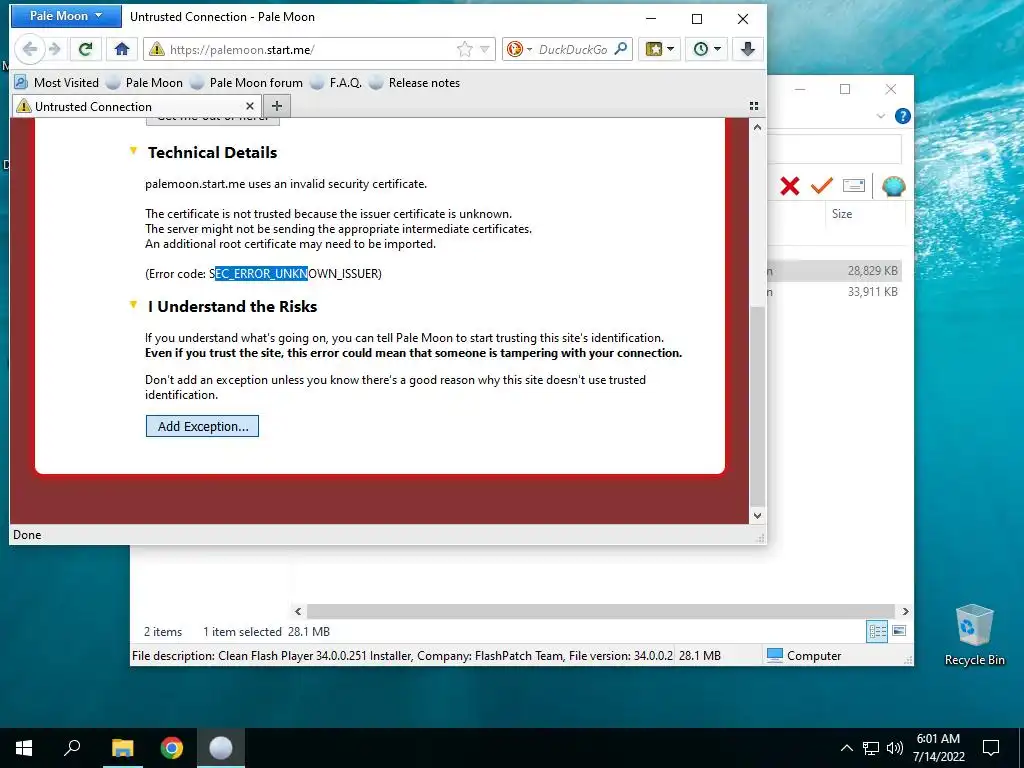
Task: Click the page scrollbar up arrow
Action: tap(757, 127)
